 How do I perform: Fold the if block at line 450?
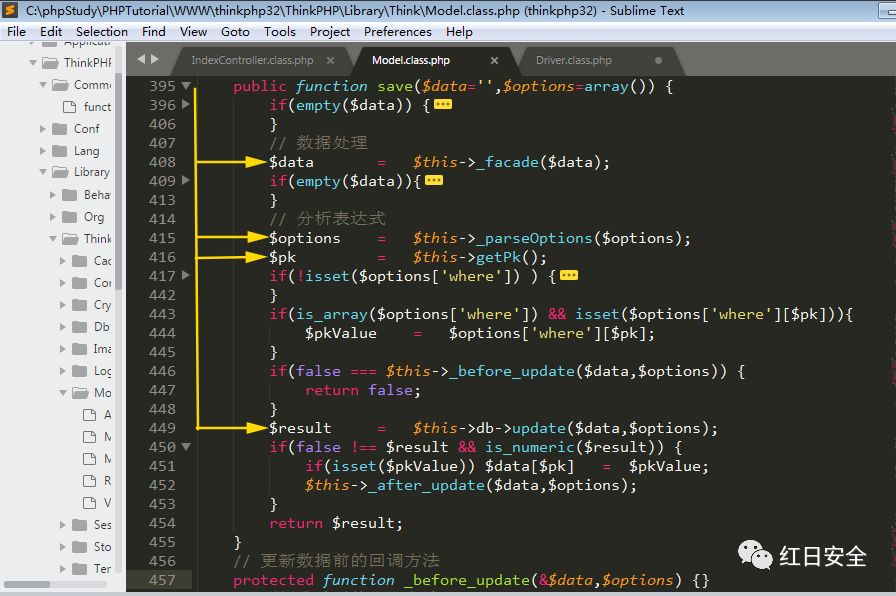(x=186, y=446)
